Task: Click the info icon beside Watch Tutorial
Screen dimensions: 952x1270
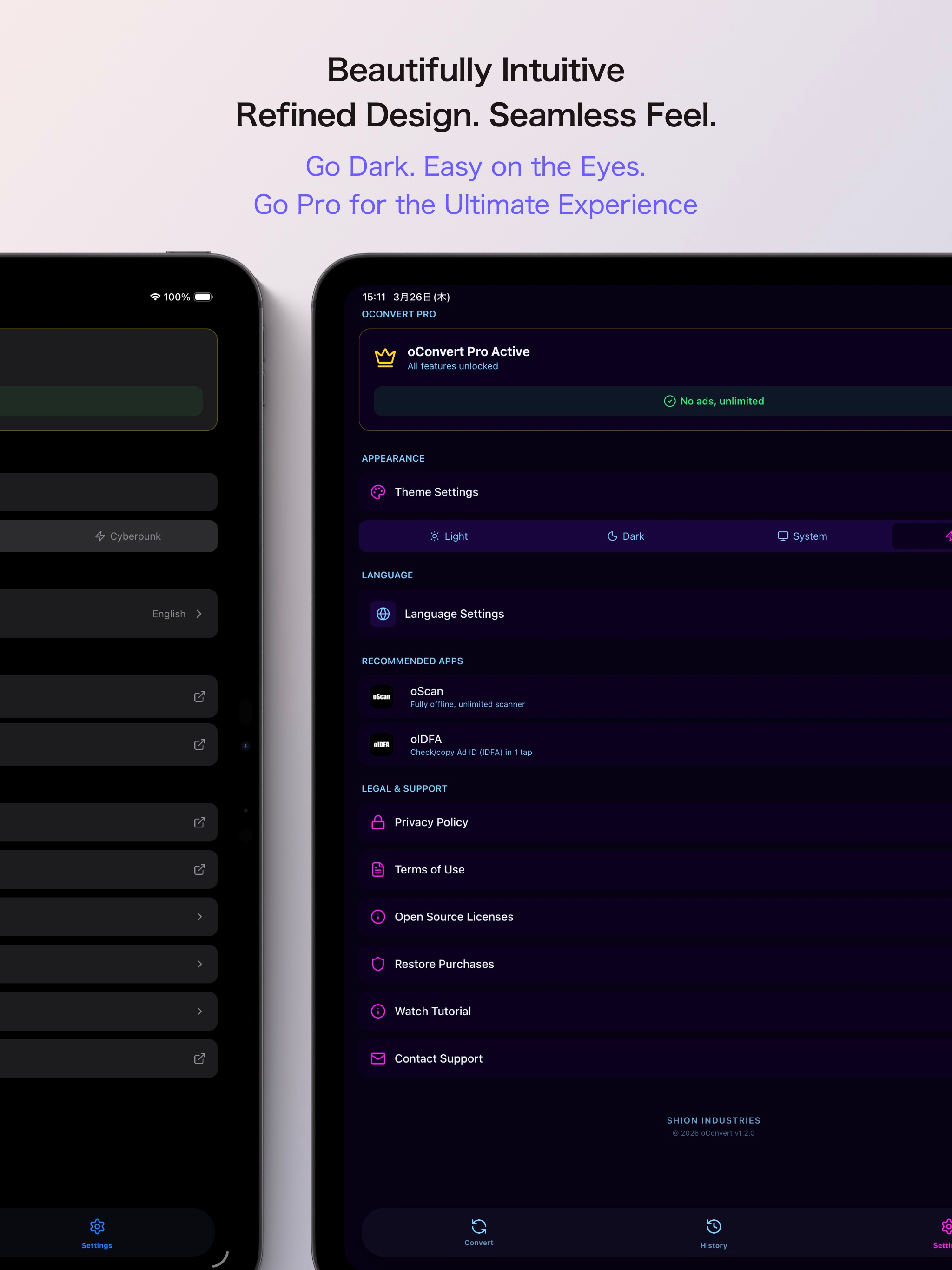Action: (x=378, y=1011)
